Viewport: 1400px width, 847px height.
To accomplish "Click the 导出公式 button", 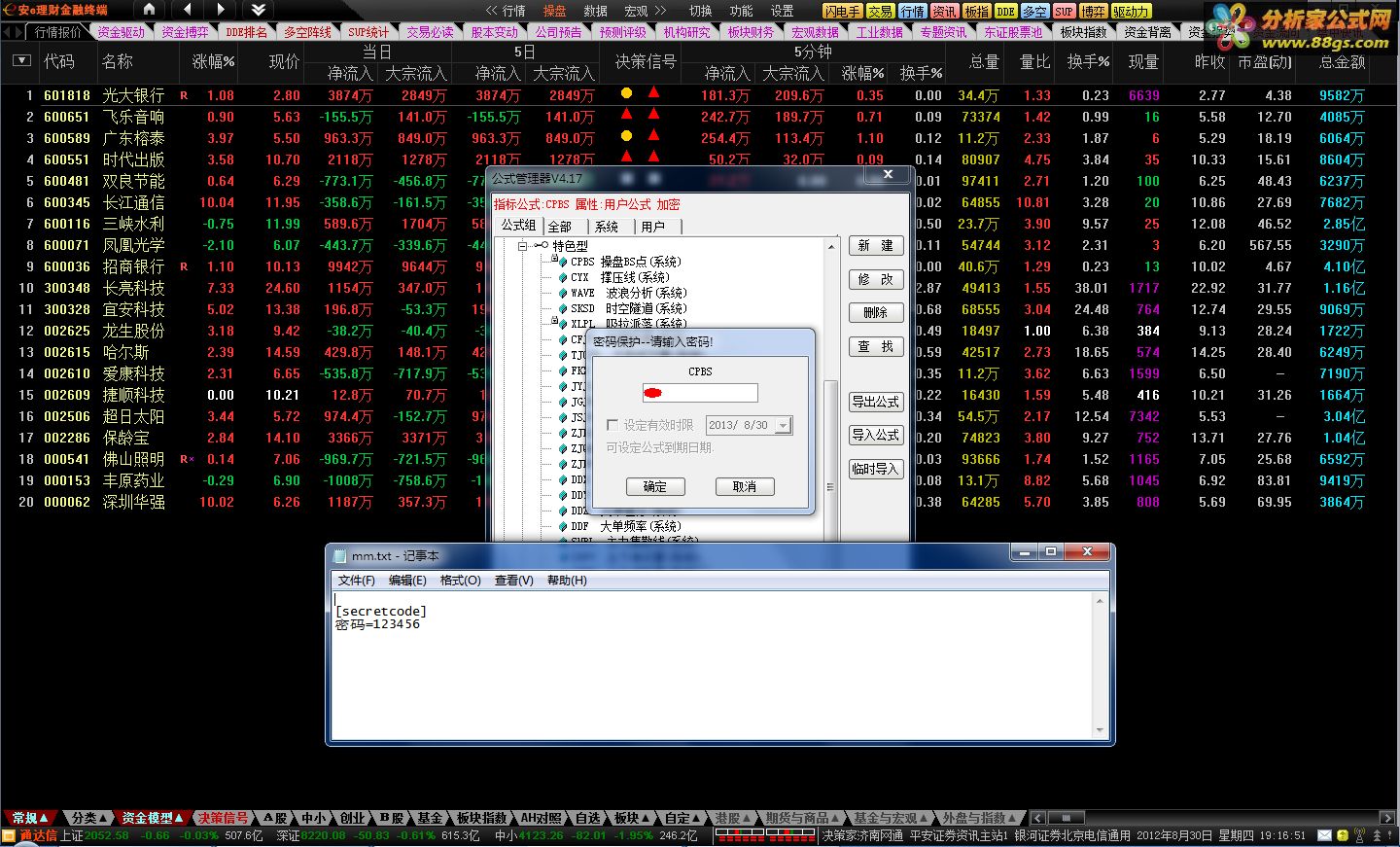I will tap(876, 402).
